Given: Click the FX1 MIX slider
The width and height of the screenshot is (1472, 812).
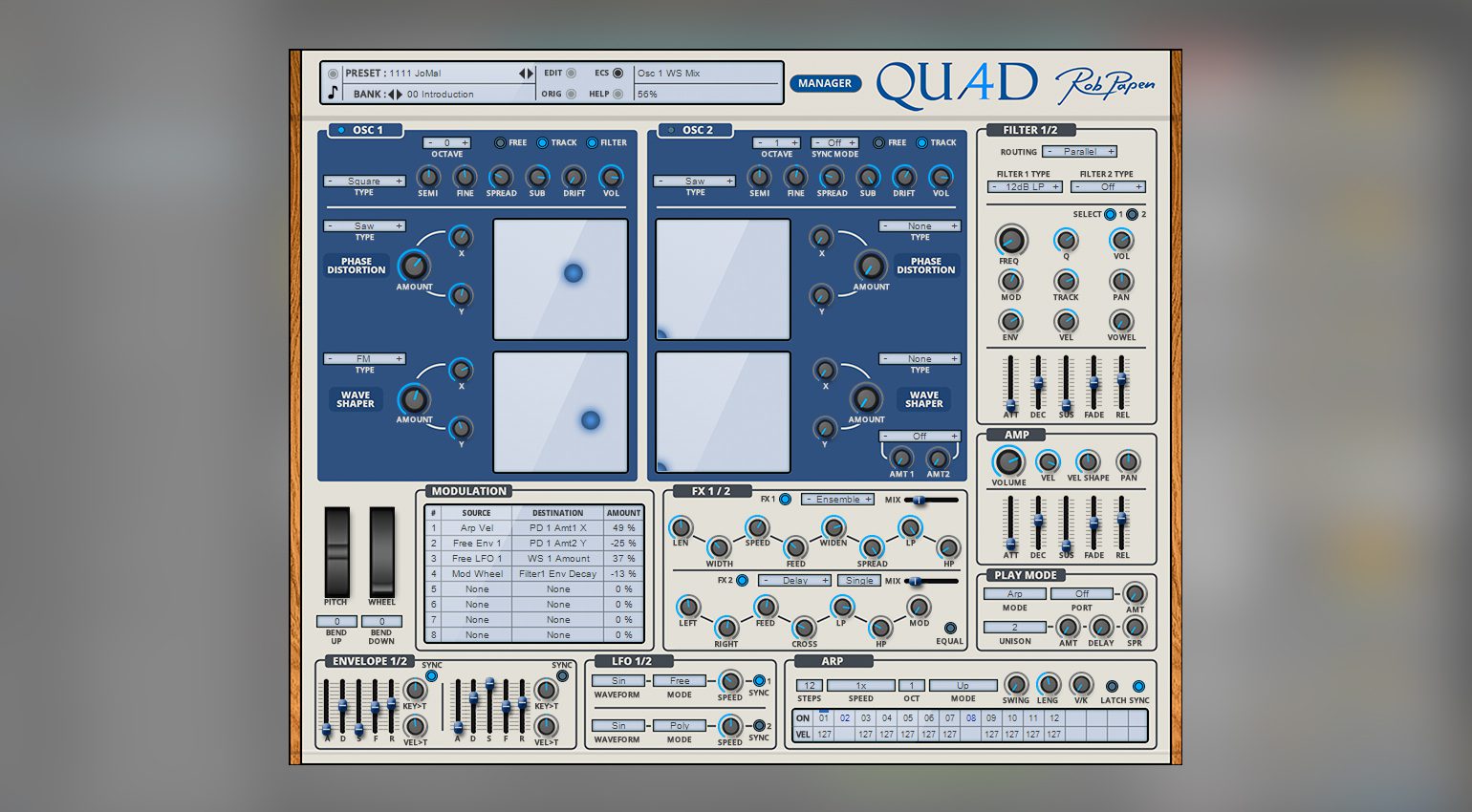Looking at the screenshot, I should click(932, 500).
